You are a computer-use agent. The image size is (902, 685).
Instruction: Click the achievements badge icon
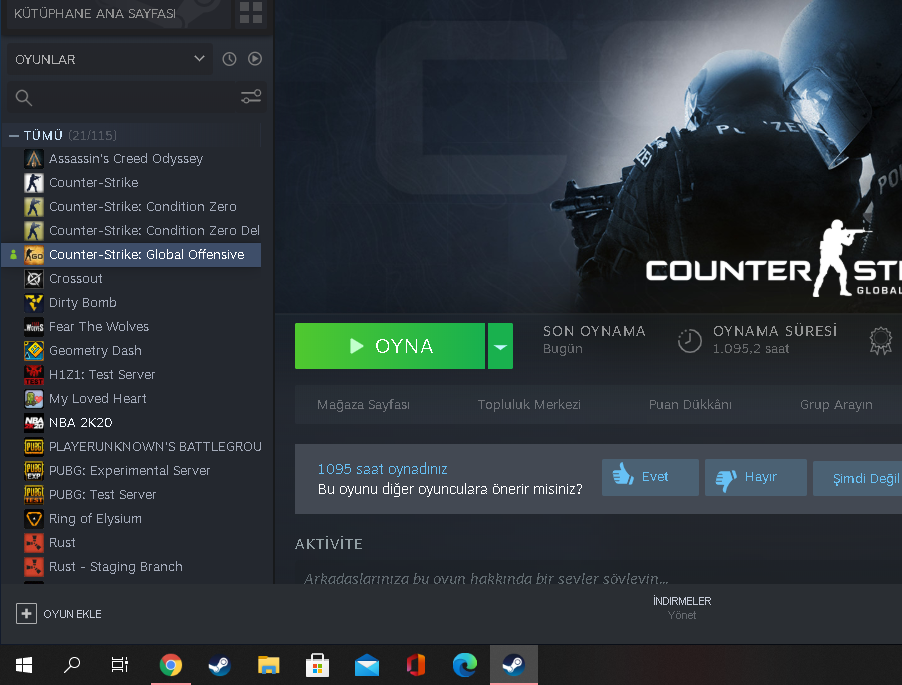pos(880,340)
